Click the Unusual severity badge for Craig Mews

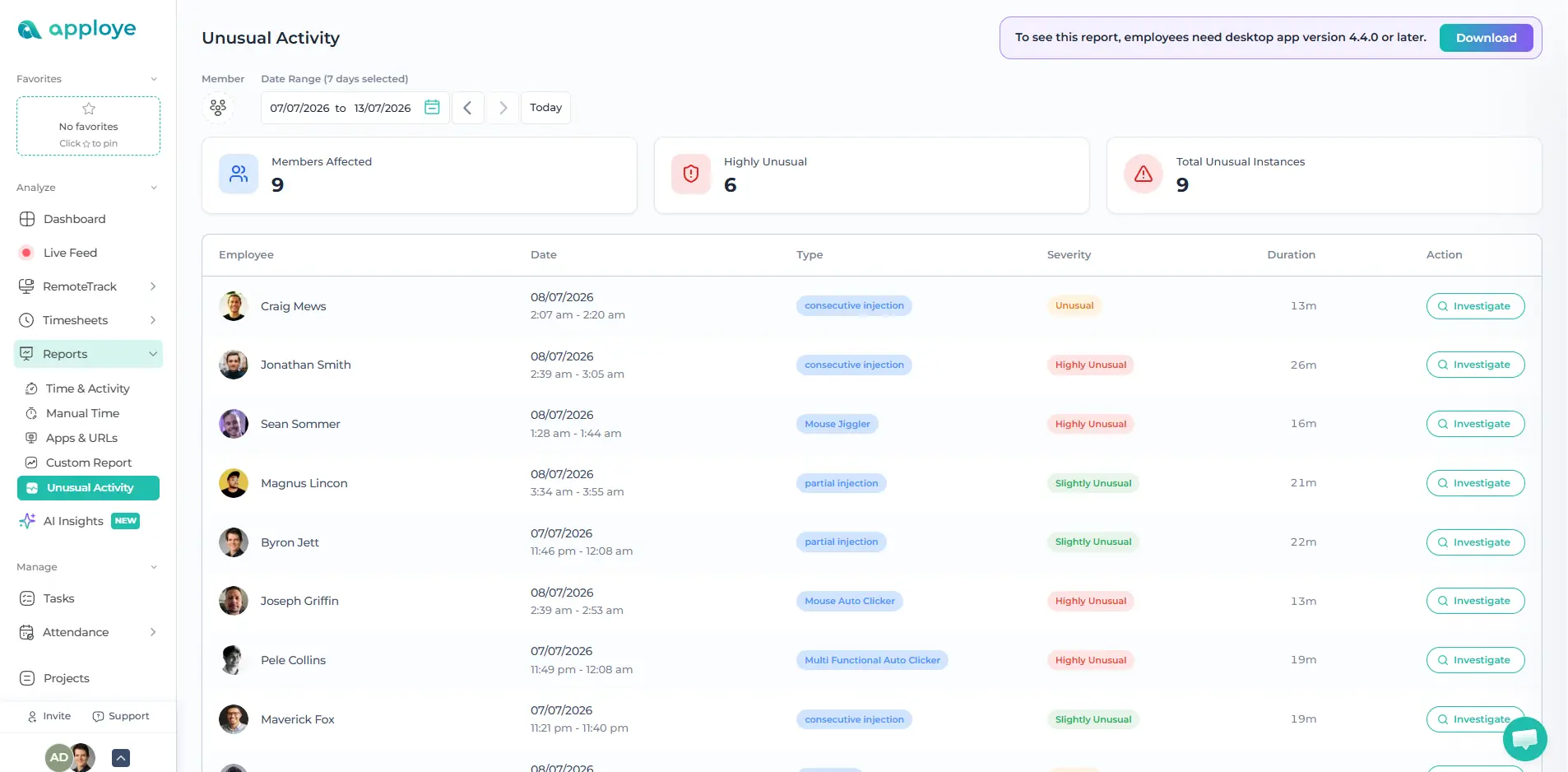(x=1074, y=305)
